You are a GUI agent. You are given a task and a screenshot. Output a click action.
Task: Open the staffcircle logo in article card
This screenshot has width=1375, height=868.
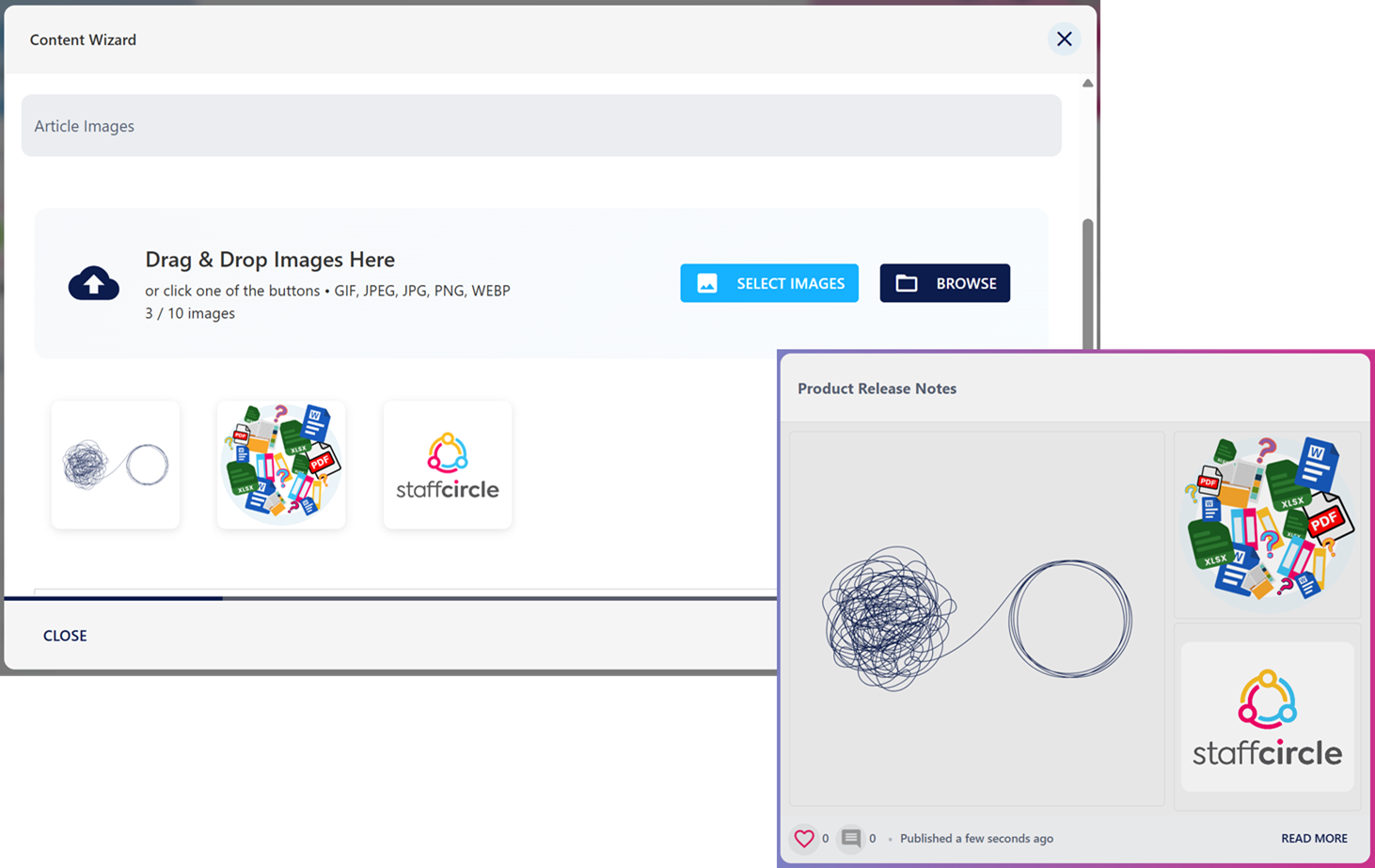coord(1268,717)
